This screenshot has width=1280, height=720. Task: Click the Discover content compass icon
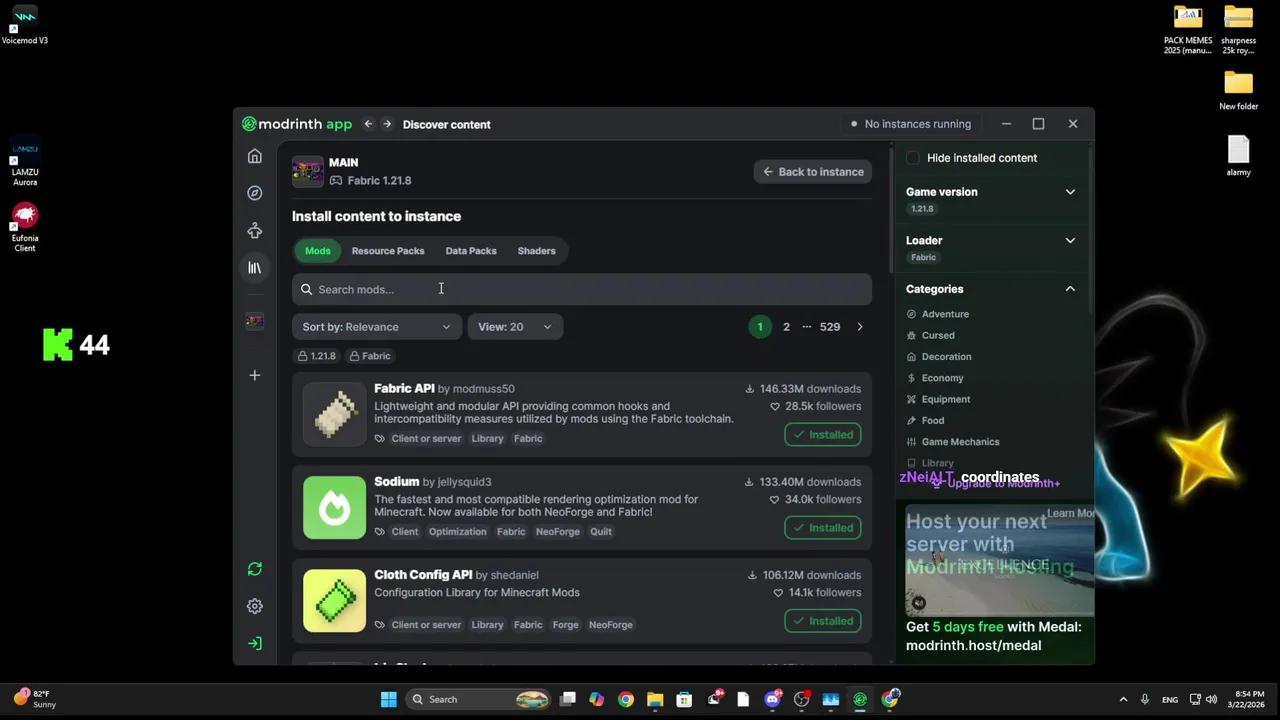pyautogui.click(x=255, y=193)
